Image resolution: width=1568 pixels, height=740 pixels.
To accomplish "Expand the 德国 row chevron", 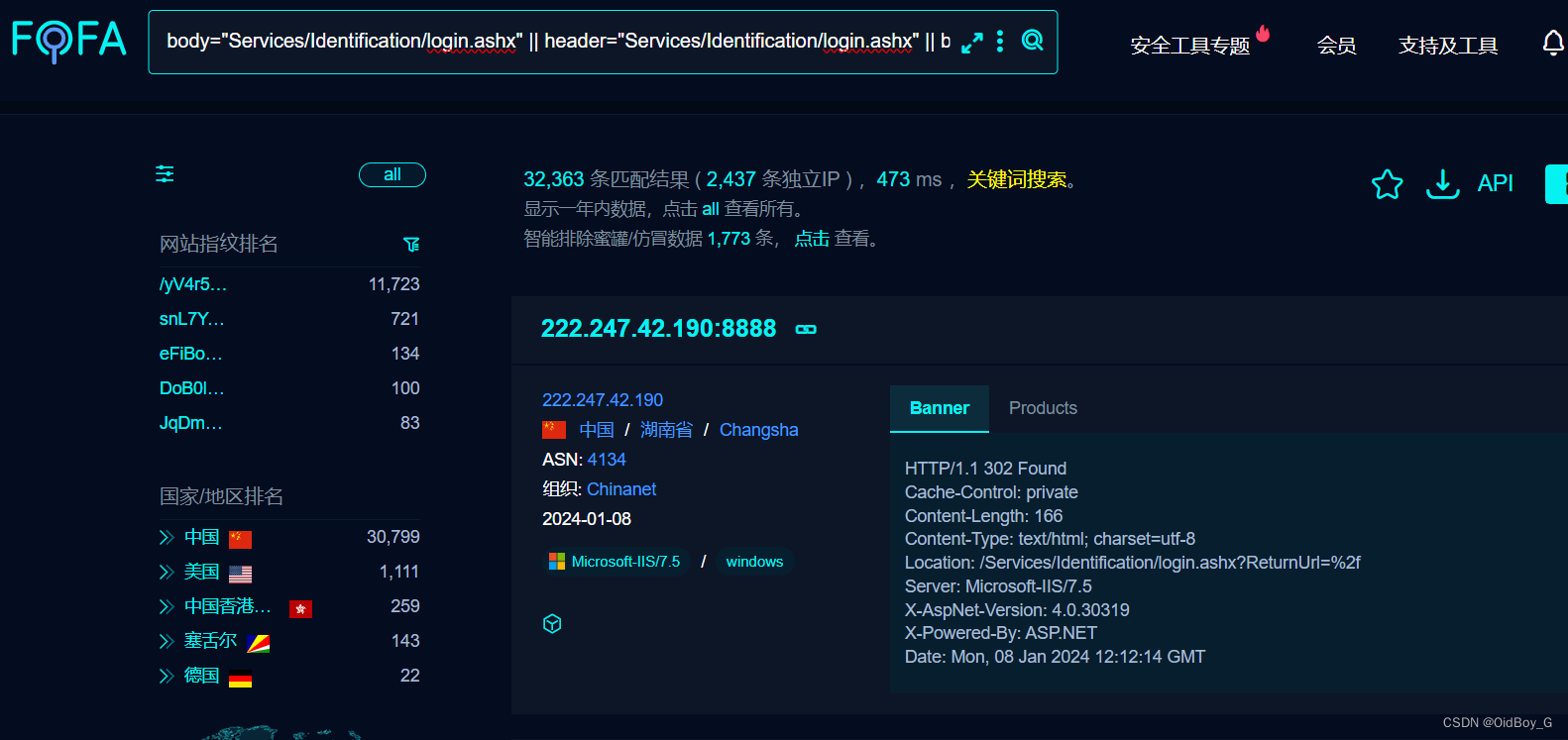I will tap(167, 677).
